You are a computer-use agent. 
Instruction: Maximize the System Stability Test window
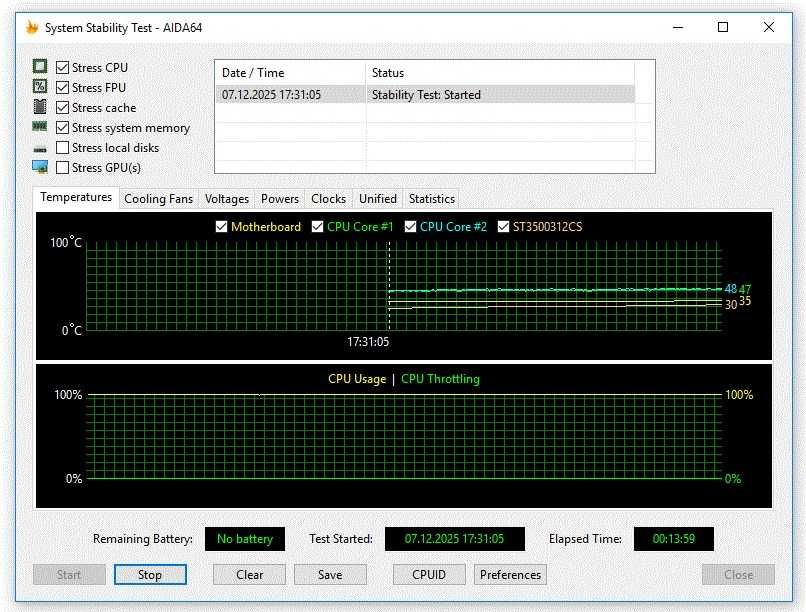[x=723, y=27]
